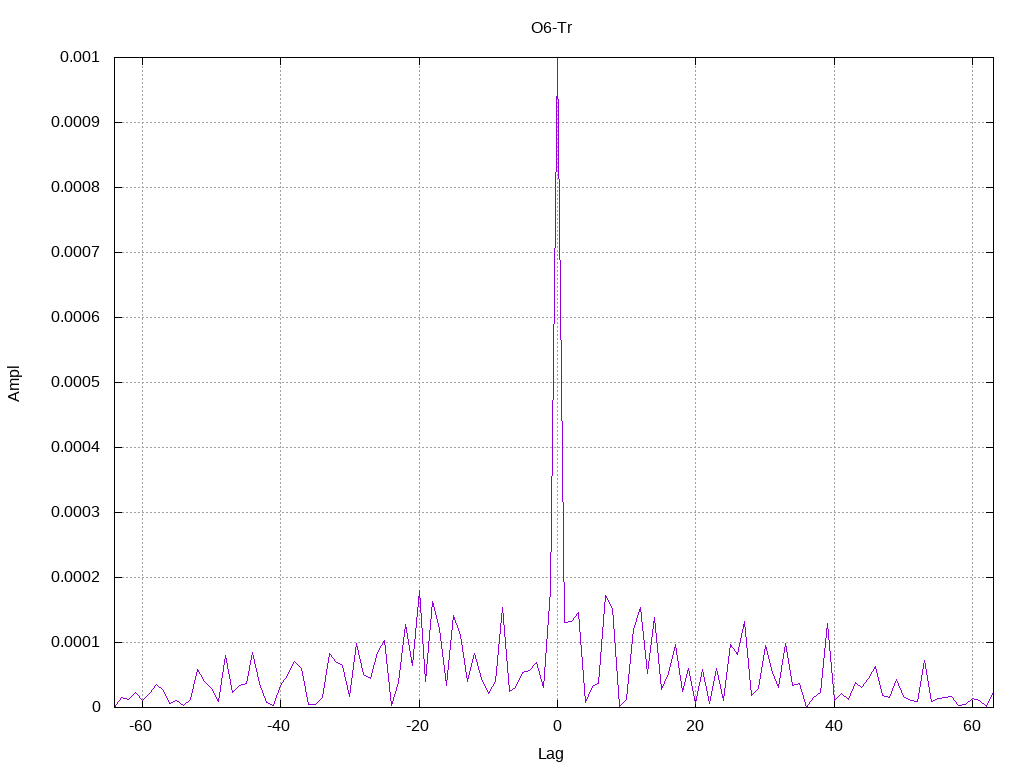This screenshot has height=768, width=1024.
Task: Click the Lag x-axis label
Action: click(x=551, y=753)
